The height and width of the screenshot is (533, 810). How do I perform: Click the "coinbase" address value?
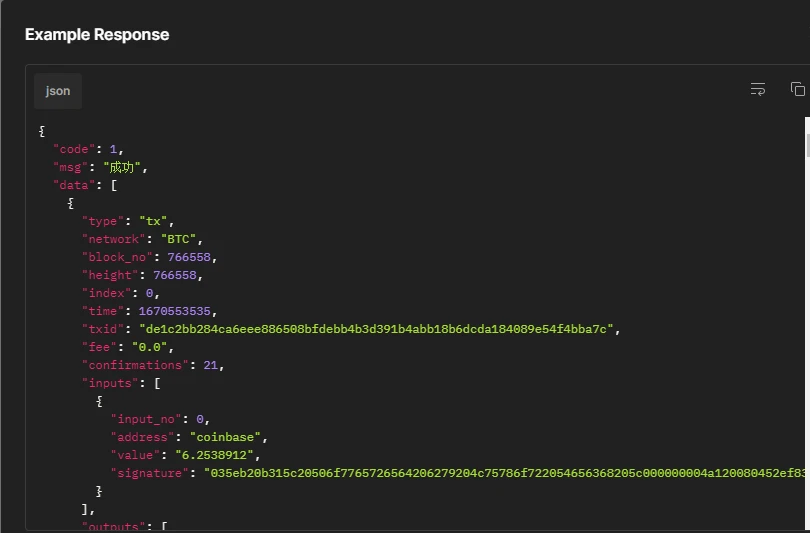[224, 437]
